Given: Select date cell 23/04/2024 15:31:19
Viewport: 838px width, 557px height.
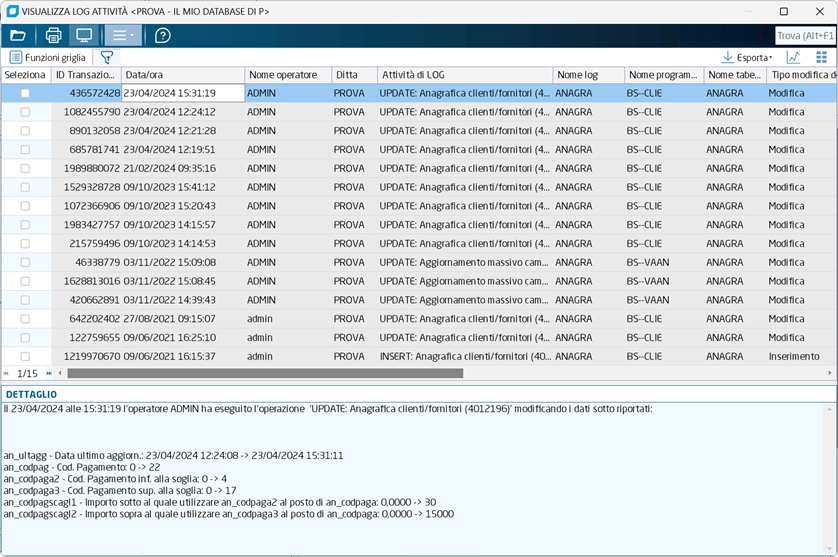Looking at the screenshot, I should click(183, 93).
